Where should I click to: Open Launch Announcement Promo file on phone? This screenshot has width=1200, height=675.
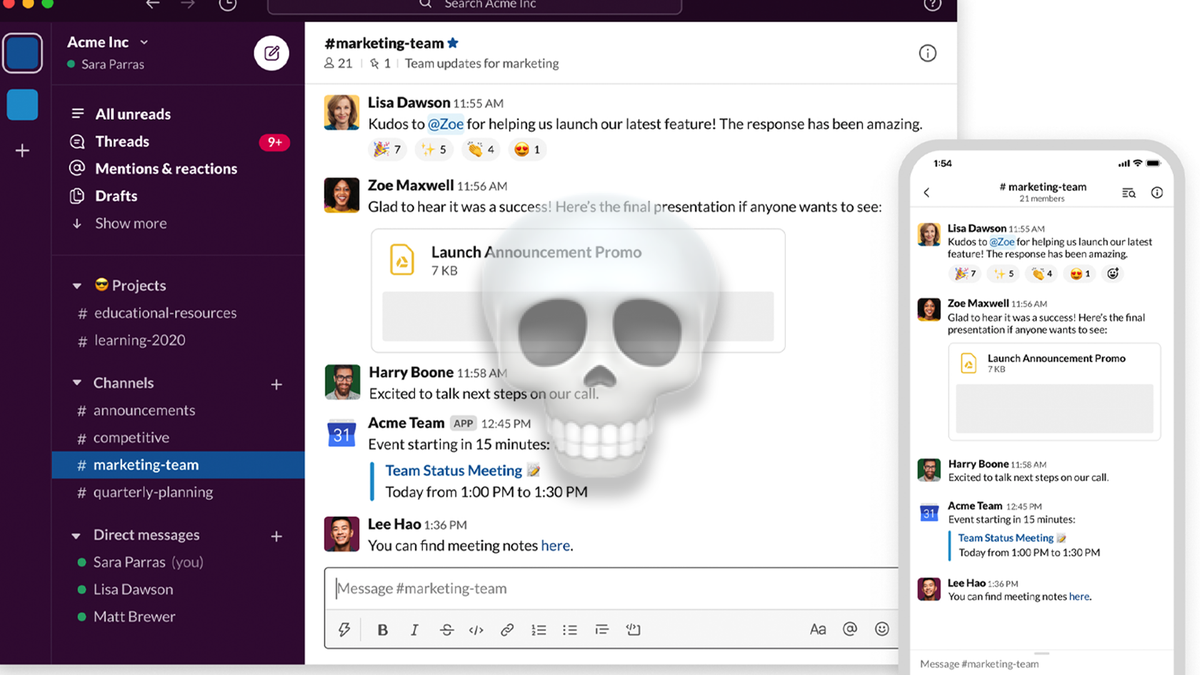[1054, 392]
